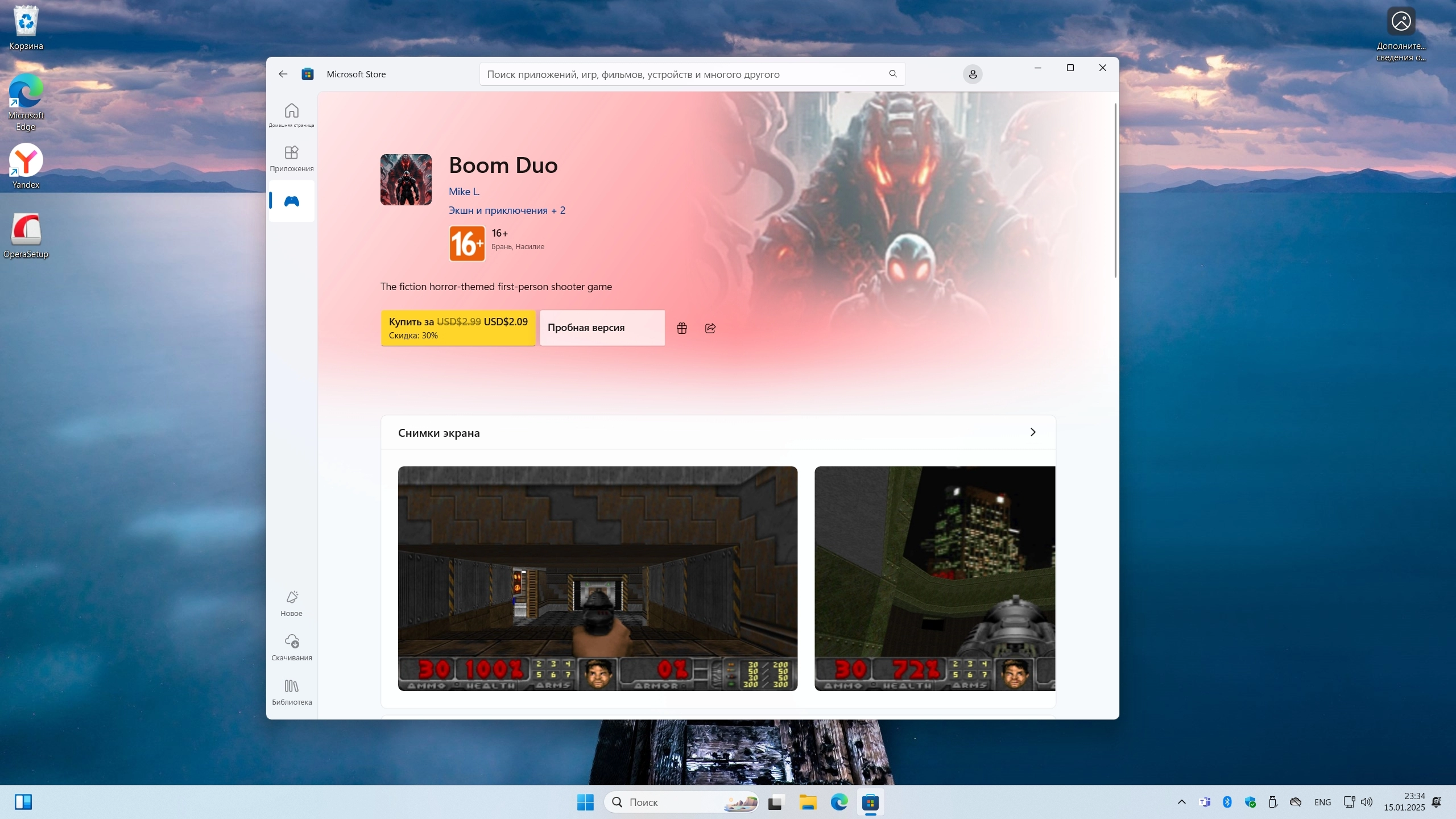The image size is (1456, 819).
Task: Click the user profile account icon
Action: (972, 75)
